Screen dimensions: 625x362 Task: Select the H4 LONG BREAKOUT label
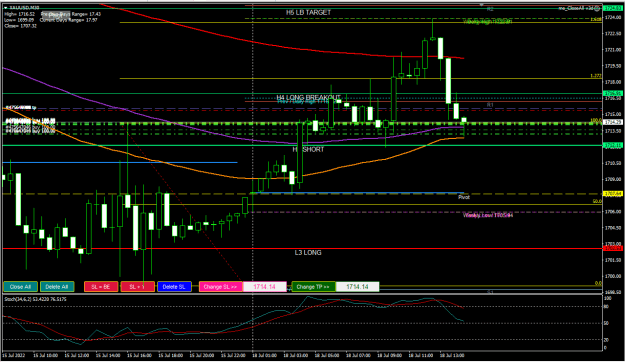(309, 97)
